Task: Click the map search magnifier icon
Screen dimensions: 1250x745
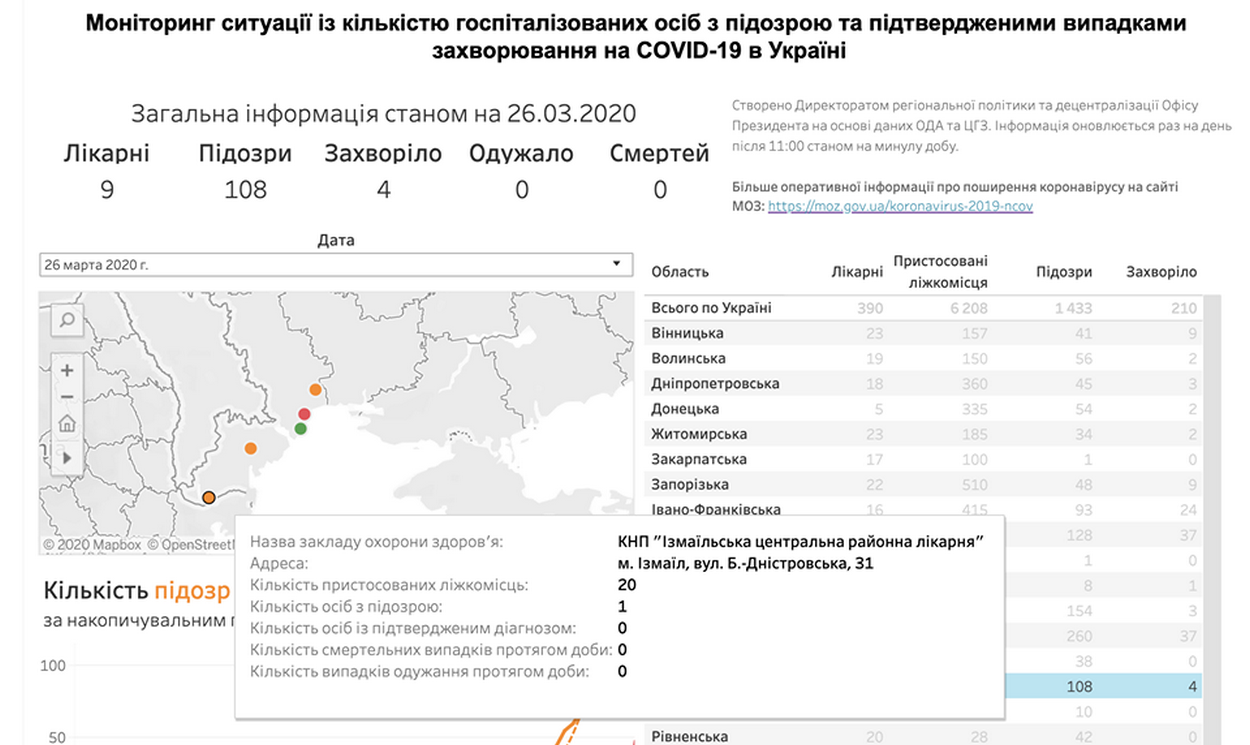Action: [67, 320]
